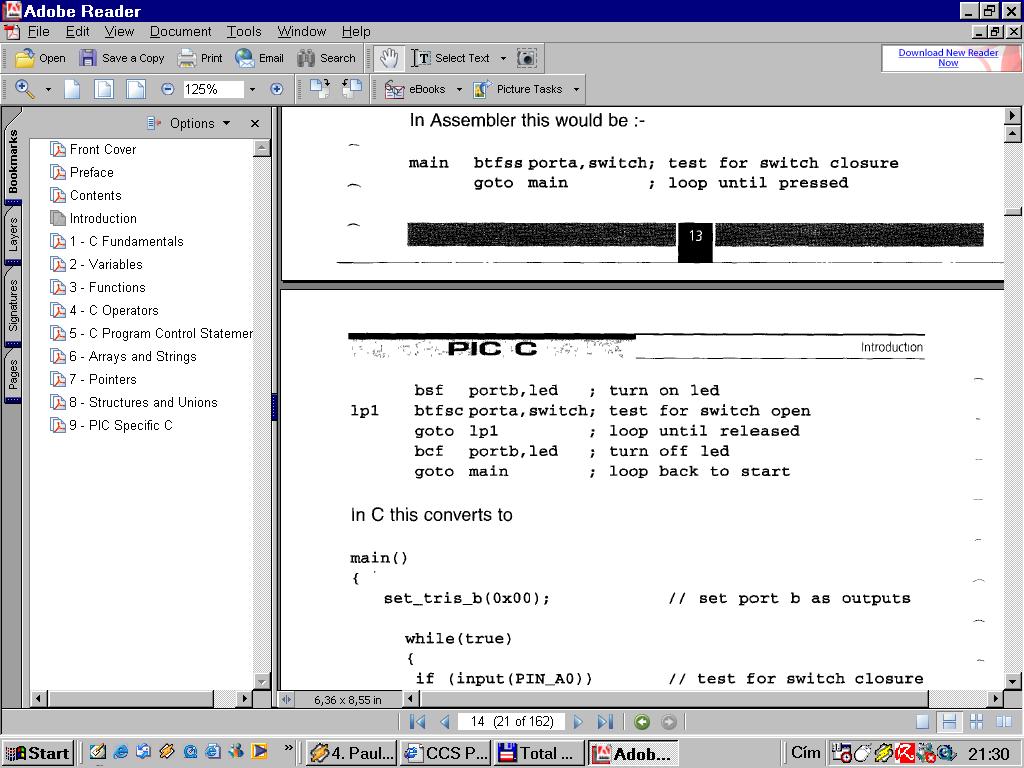The image size is (1024, 768).
Task: Click the zoom out minus button
Action: pyautogui.click(x=167, y=89)
